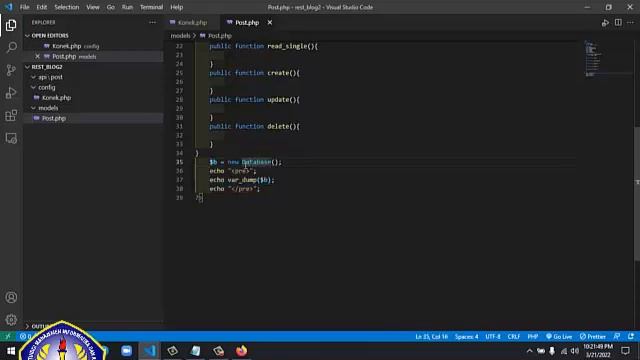This screenshot has width=640, height=360.
Task: Close Post.php in Open Editors list
Action: tap(38, 56)
